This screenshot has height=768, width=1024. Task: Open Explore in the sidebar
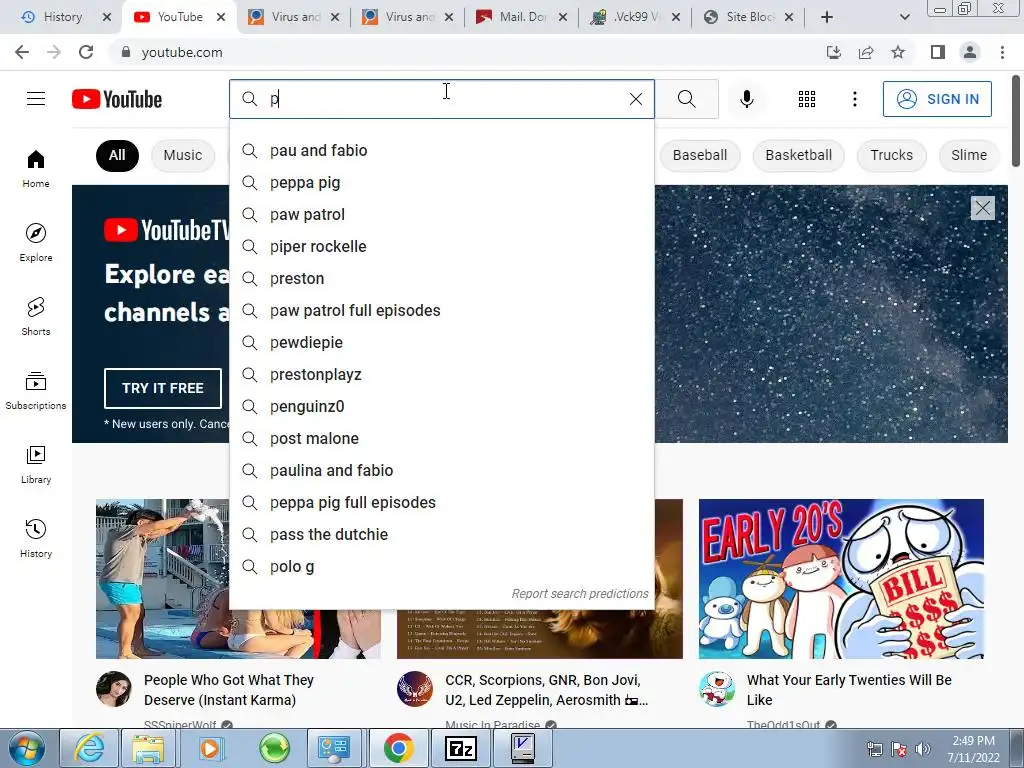pyautogui.click(x=36, y=243)
